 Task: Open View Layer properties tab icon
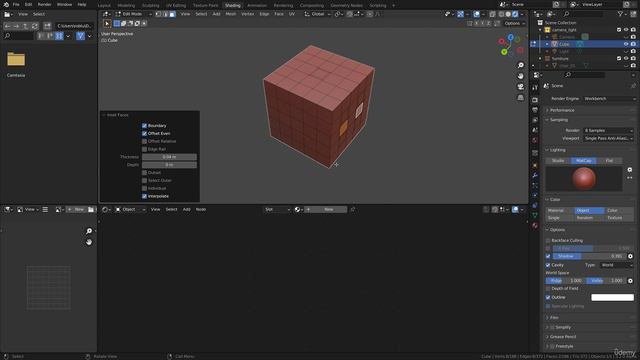[535, 120]
